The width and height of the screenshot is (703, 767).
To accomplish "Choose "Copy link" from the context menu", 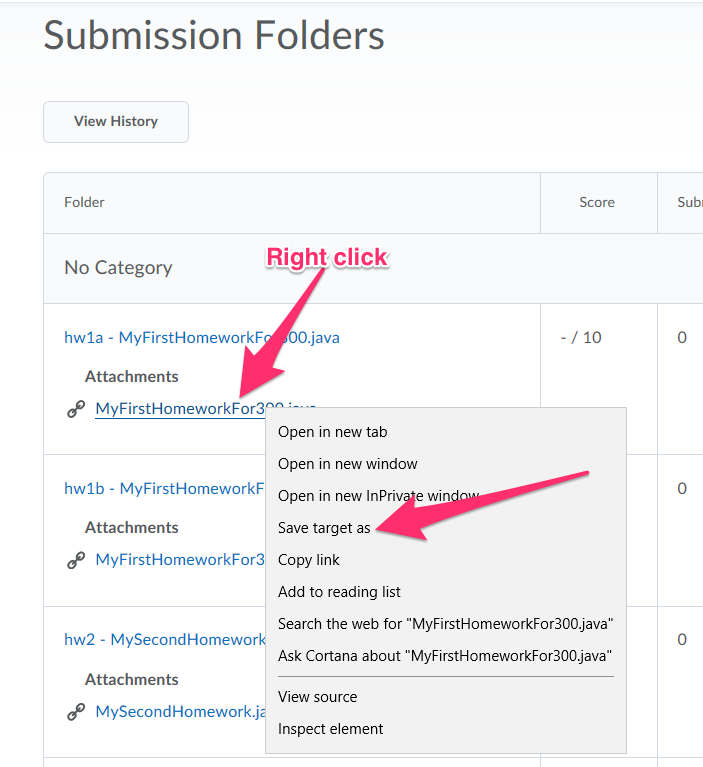I will (308, 560).
